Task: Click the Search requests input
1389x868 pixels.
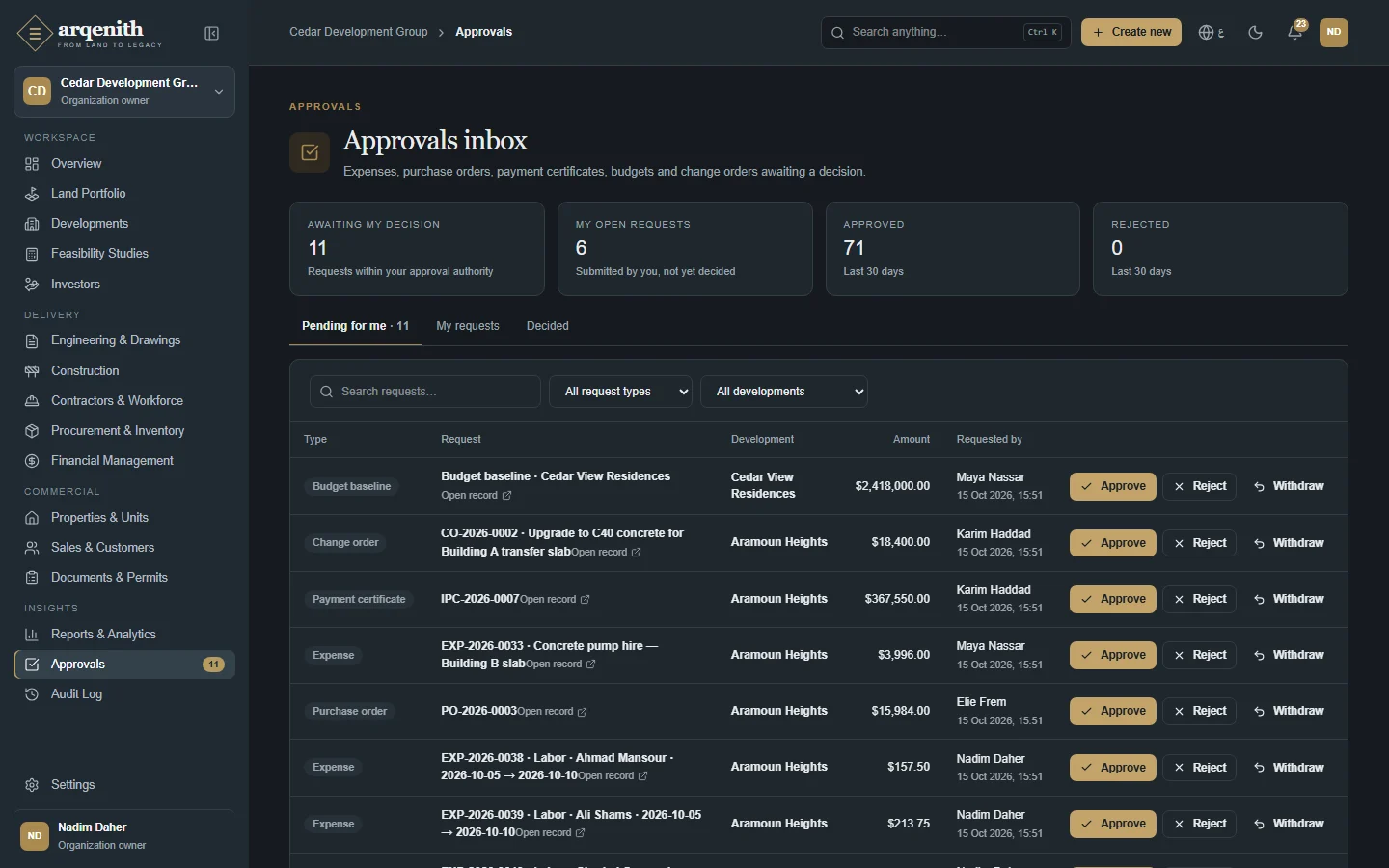Action: [x=425, y=392]
